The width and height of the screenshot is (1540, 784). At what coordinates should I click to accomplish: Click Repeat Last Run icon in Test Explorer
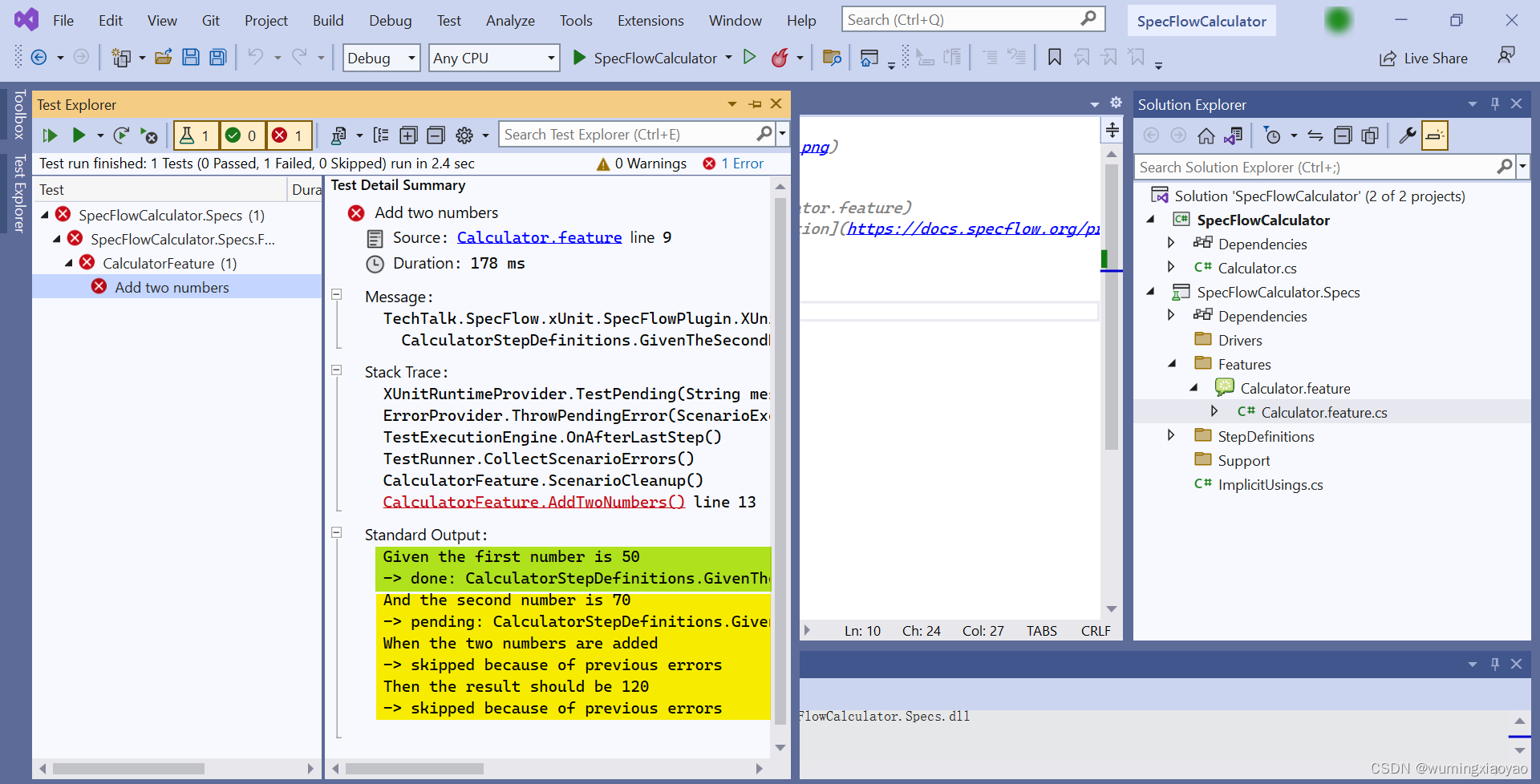click(x=121, y=135)
